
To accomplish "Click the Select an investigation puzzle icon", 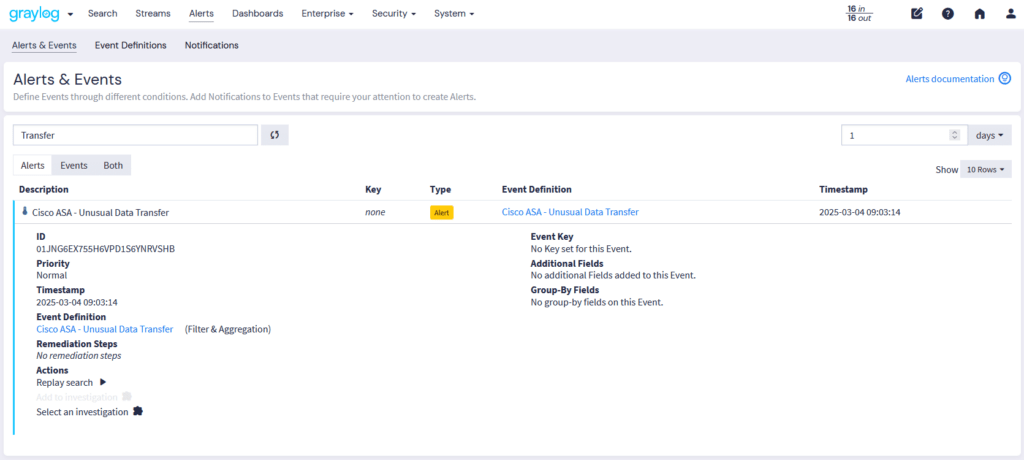I will tap(138, 411).
